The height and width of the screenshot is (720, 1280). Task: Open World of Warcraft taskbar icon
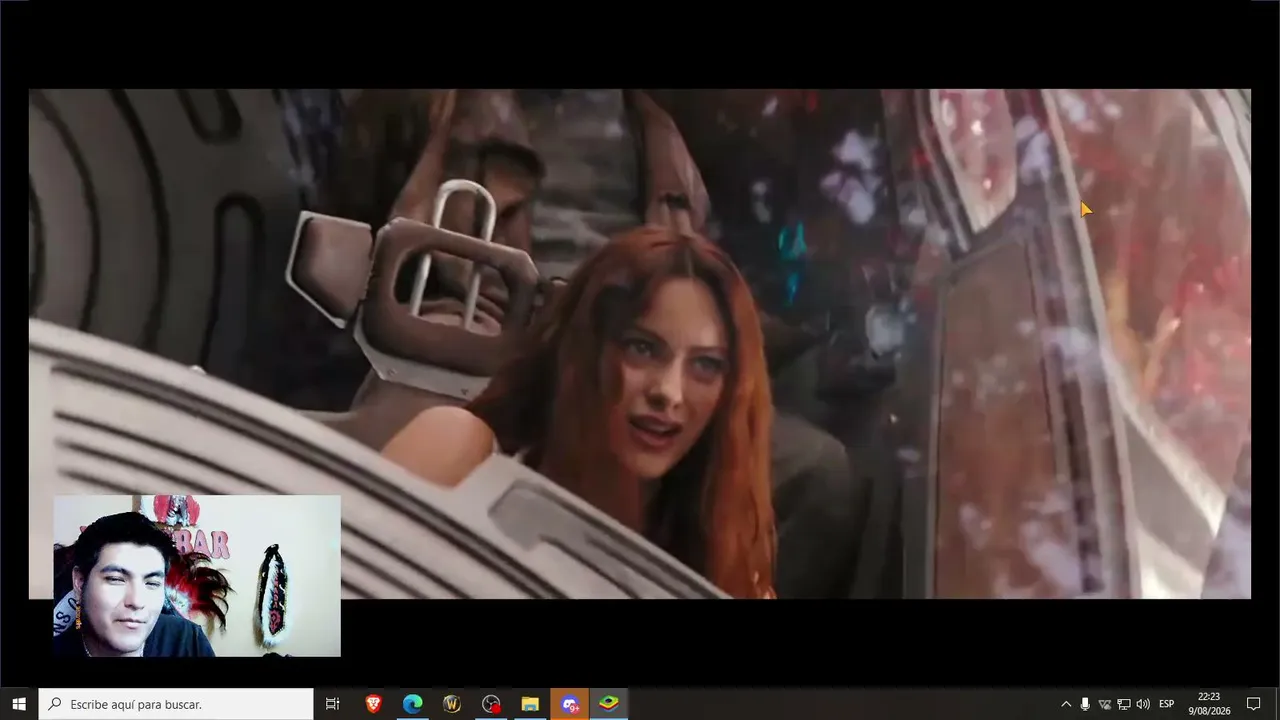451,704
